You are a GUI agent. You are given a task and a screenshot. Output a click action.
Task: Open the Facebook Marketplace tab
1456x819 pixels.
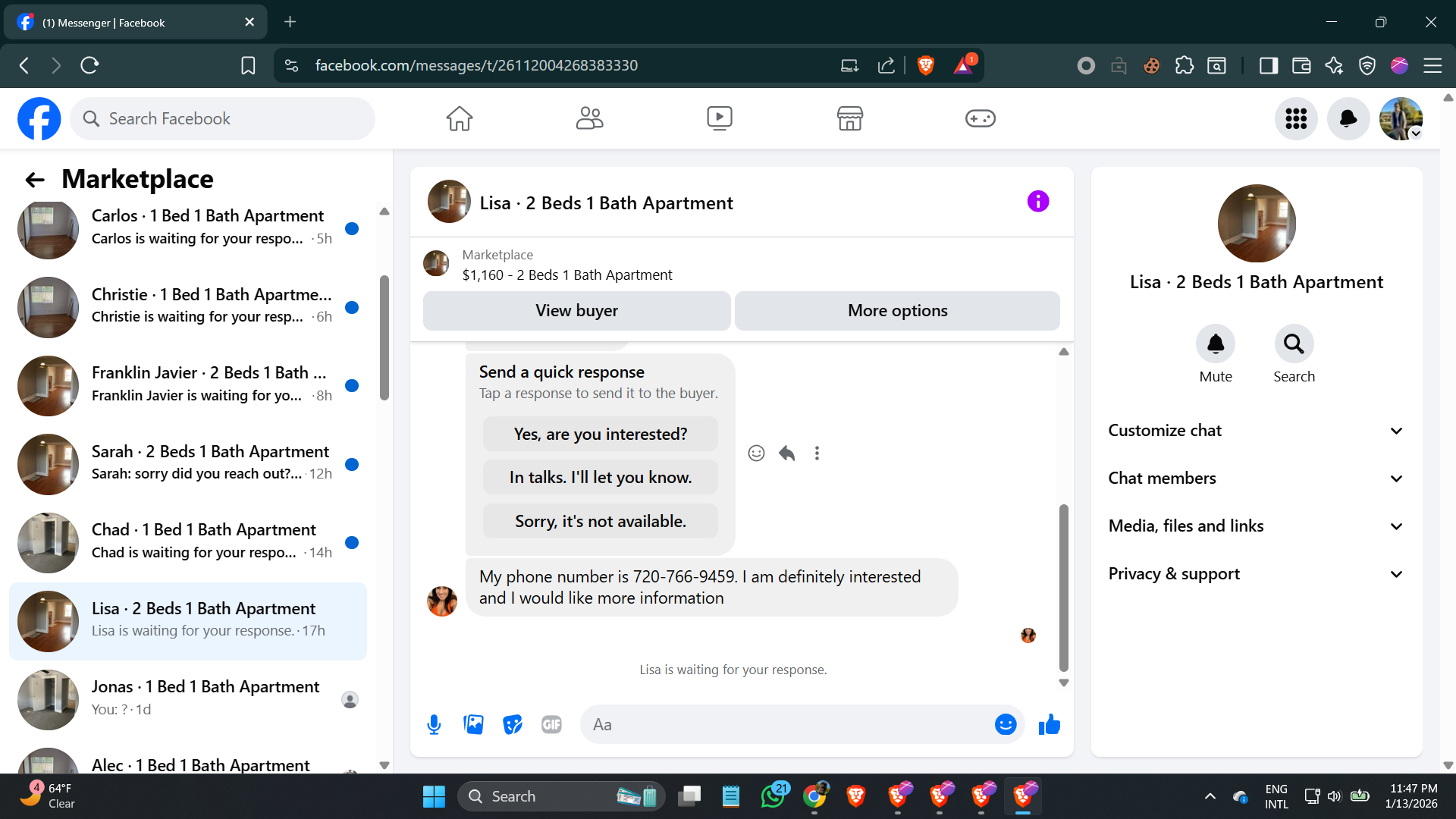tap(849, 118)
